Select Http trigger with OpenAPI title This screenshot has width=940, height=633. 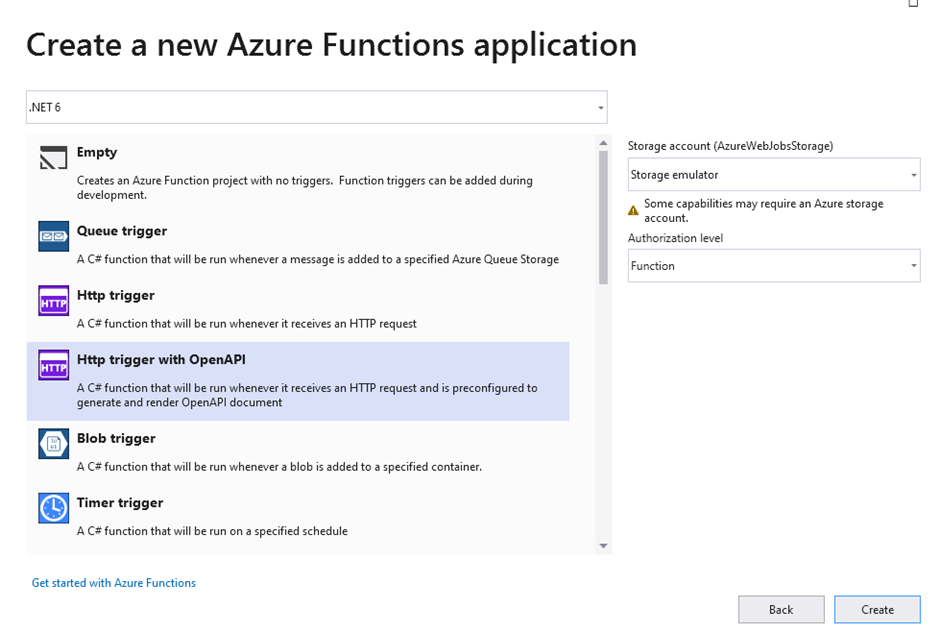coord(161,359)
